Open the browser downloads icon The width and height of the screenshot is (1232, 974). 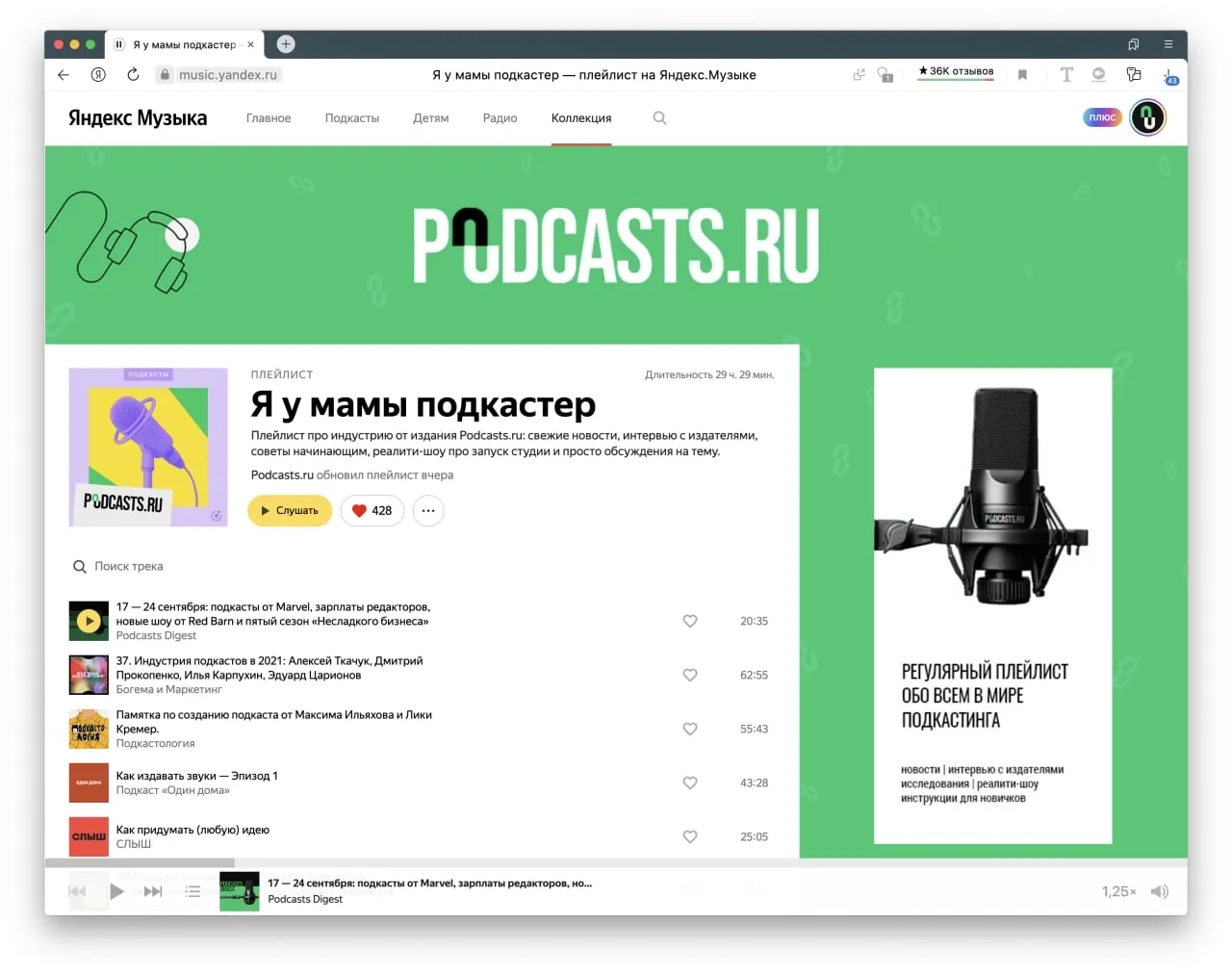[1168, 76]
